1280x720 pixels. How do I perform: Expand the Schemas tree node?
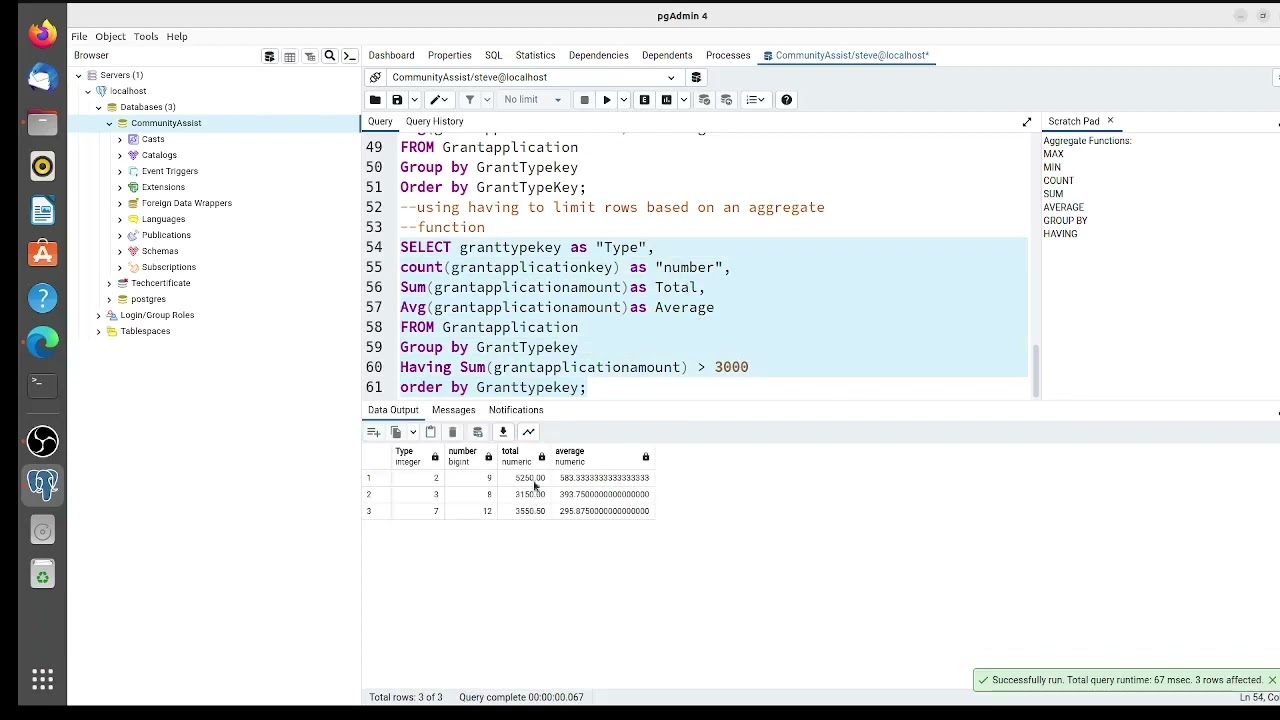coord(120,251)
